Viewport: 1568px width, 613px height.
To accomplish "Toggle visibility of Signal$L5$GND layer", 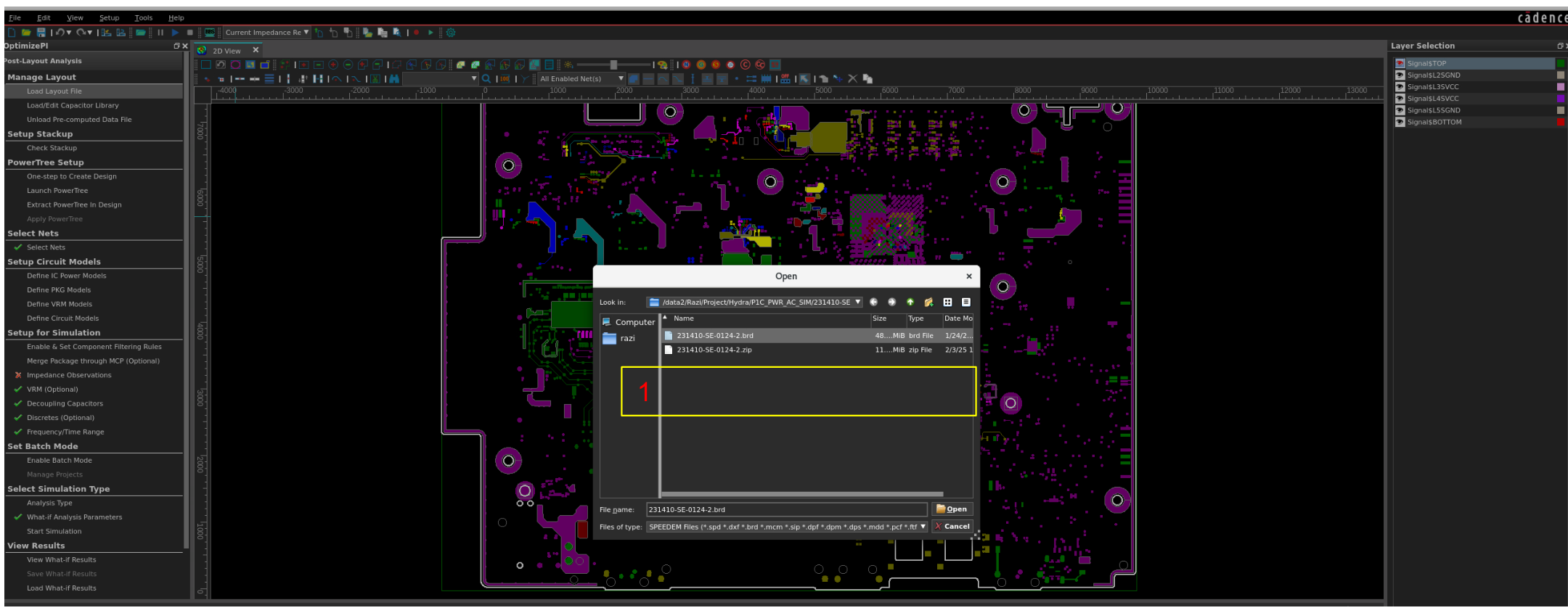I will tap(1400, 110).
